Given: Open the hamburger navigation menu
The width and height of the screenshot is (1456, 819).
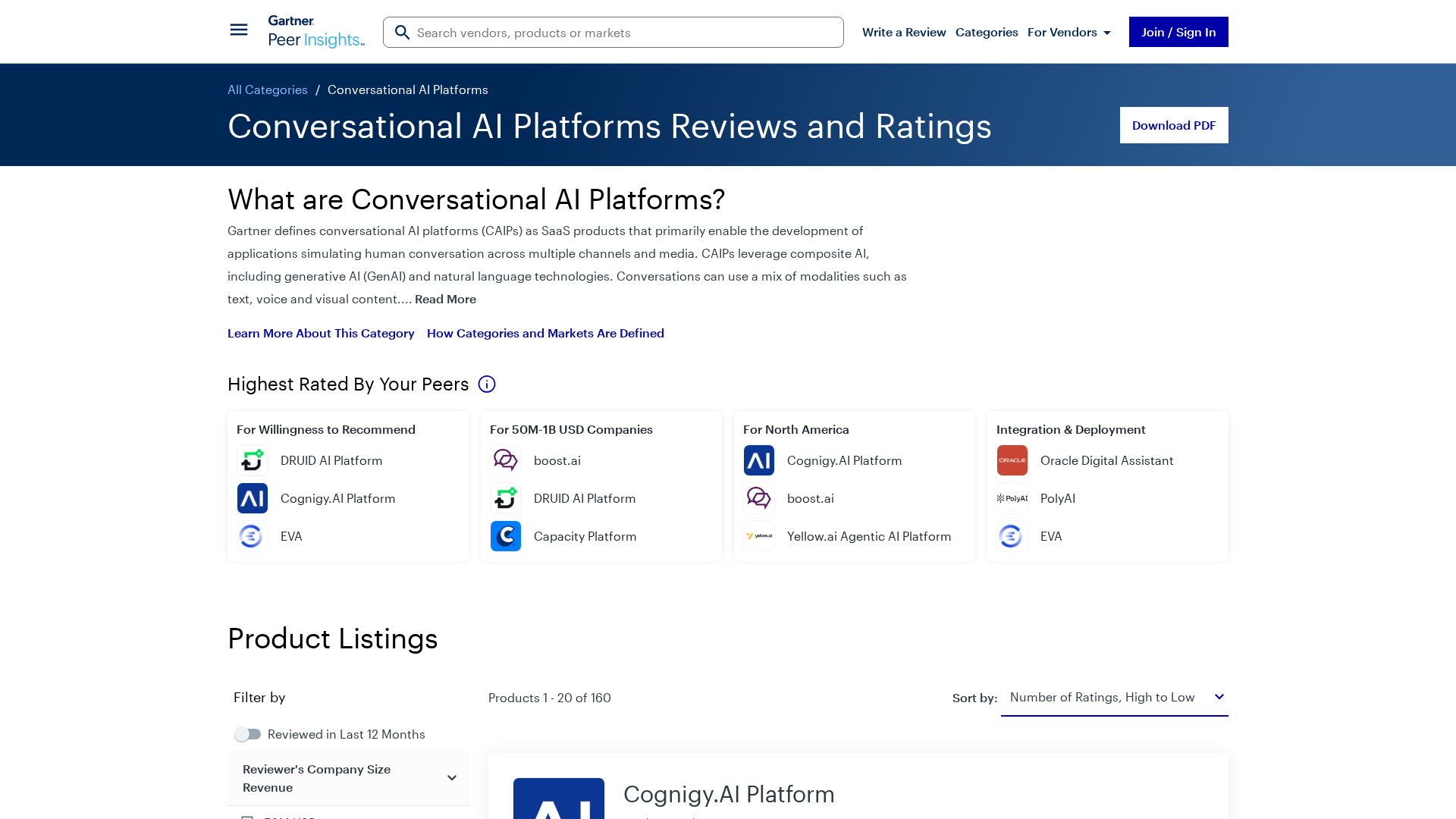Looking at the screenshot, I should (238, 30).
